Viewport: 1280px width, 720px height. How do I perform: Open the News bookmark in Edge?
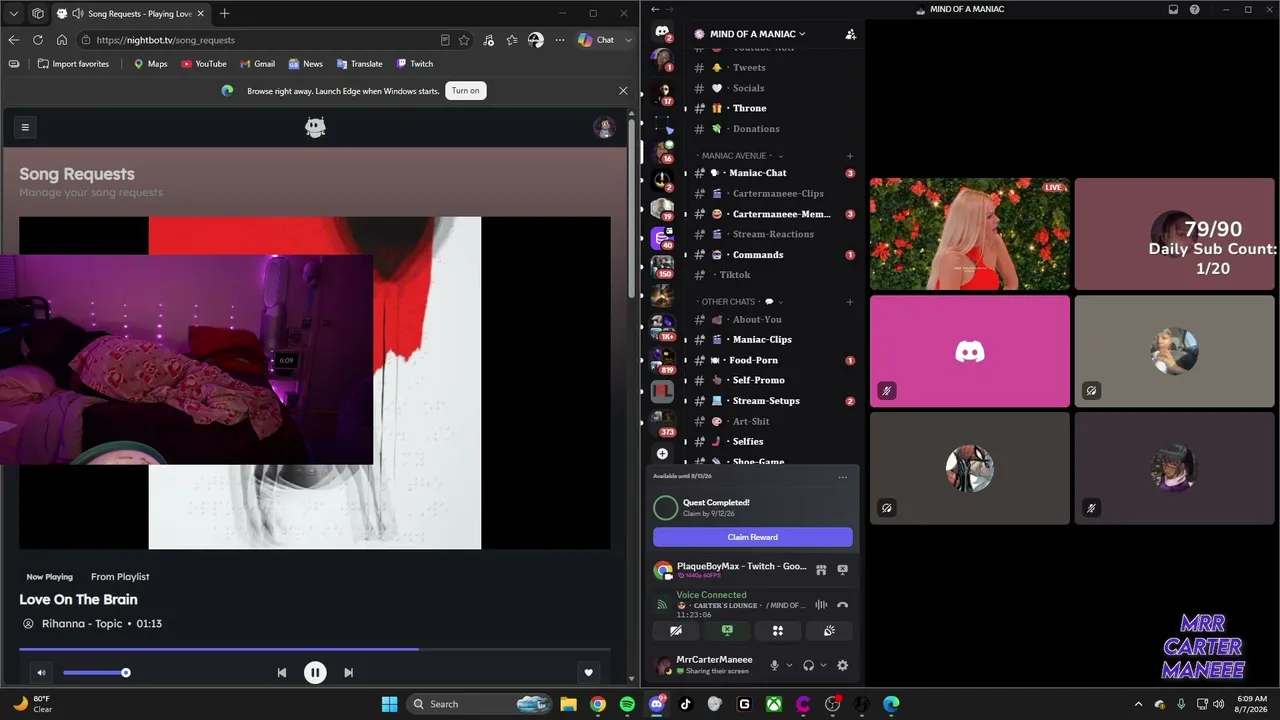point(305,64)
